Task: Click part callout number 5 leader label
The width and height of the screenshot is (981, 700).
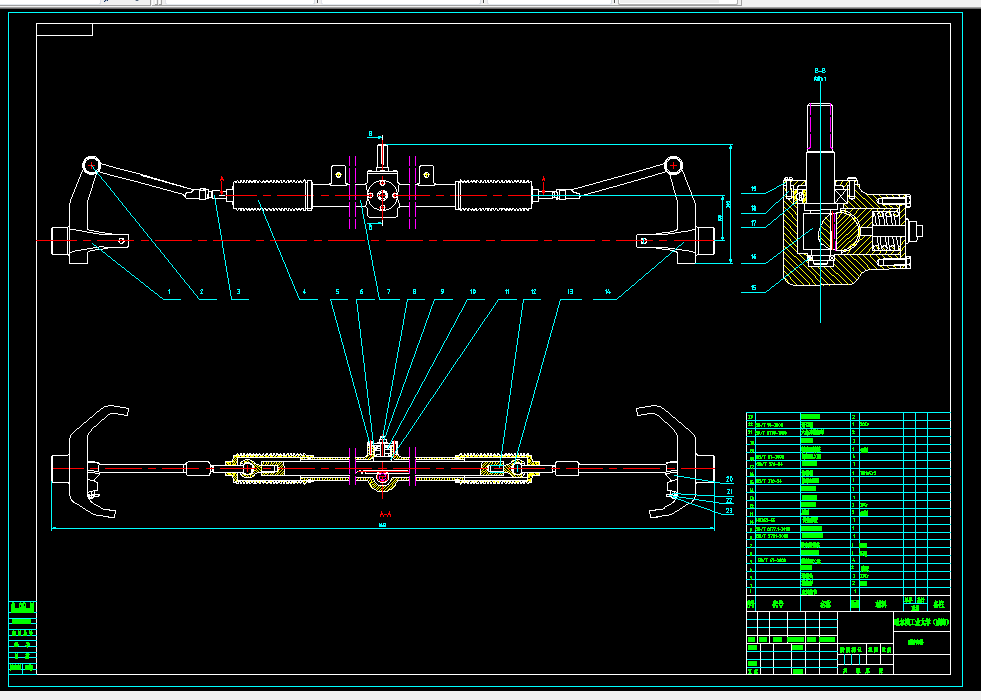Action: (x=337, y=292)
